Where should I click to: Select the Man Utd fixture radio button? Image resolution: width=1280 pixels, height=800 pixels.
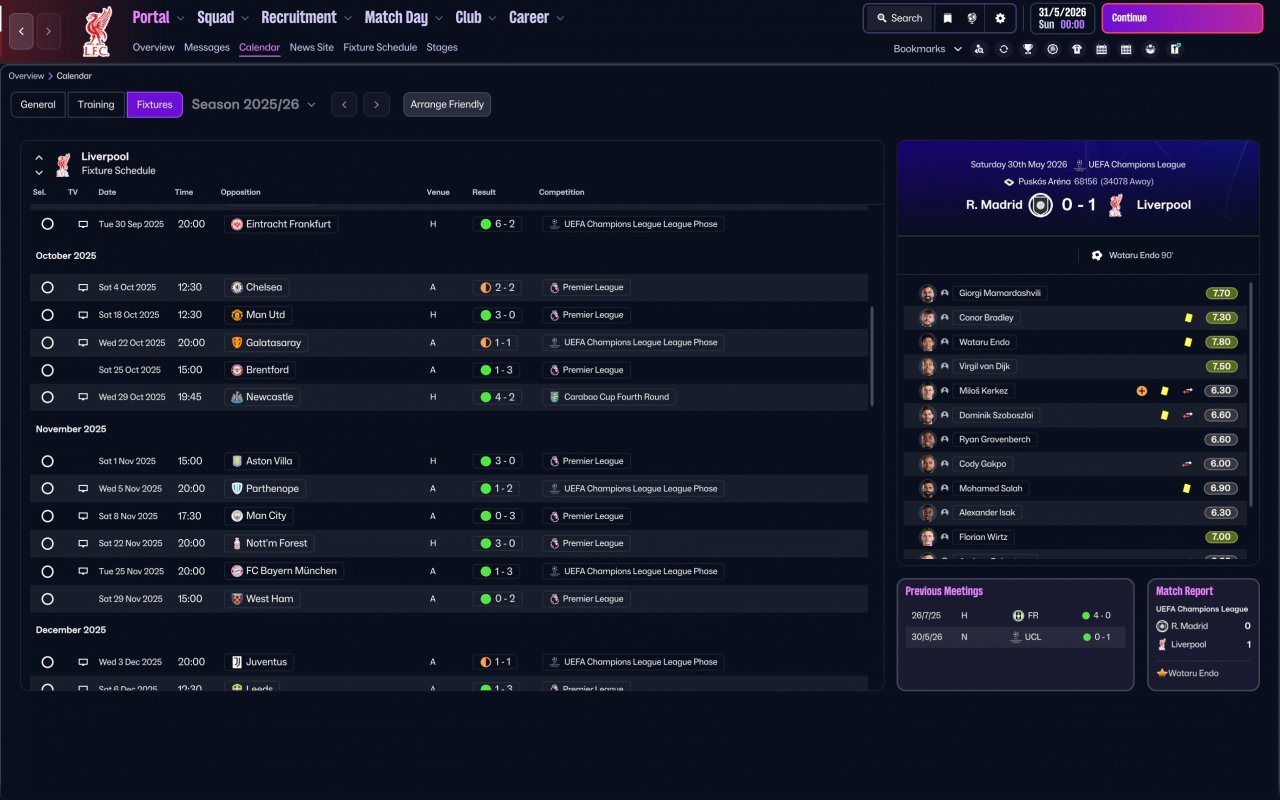[47, 315]
